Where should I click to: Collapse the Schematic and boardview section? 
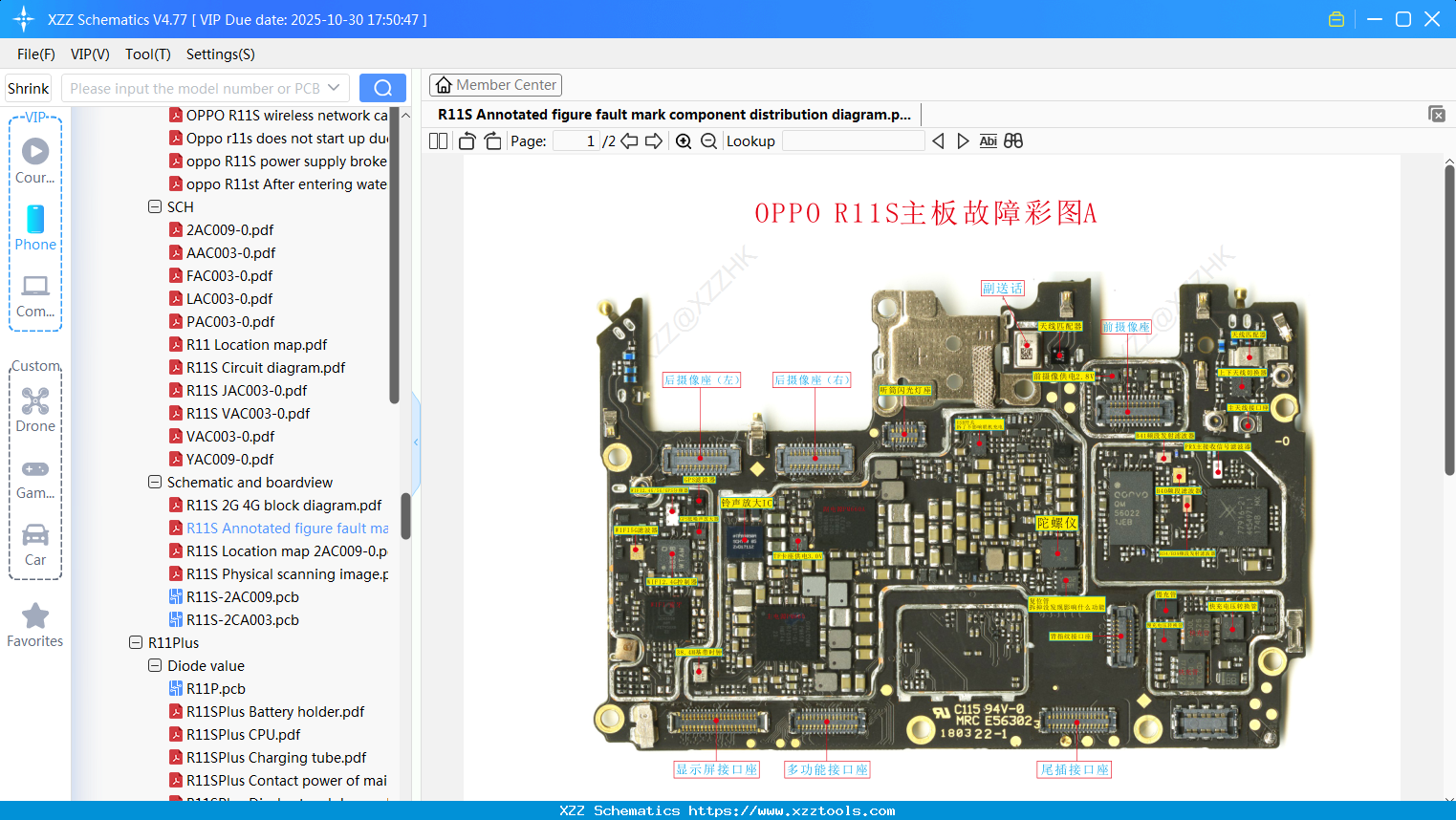(x=154, y=482)
